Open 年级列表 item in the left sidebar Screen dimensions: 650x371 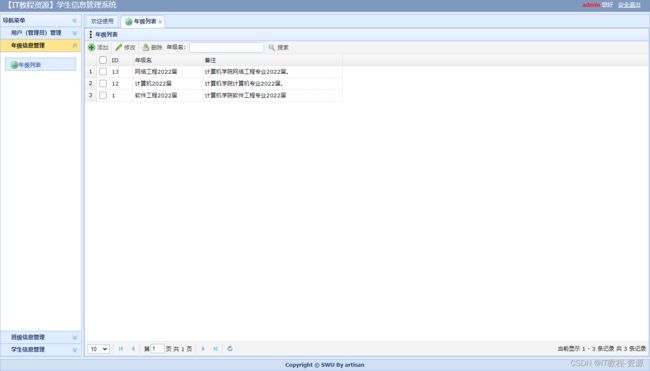tap(40, 65)
